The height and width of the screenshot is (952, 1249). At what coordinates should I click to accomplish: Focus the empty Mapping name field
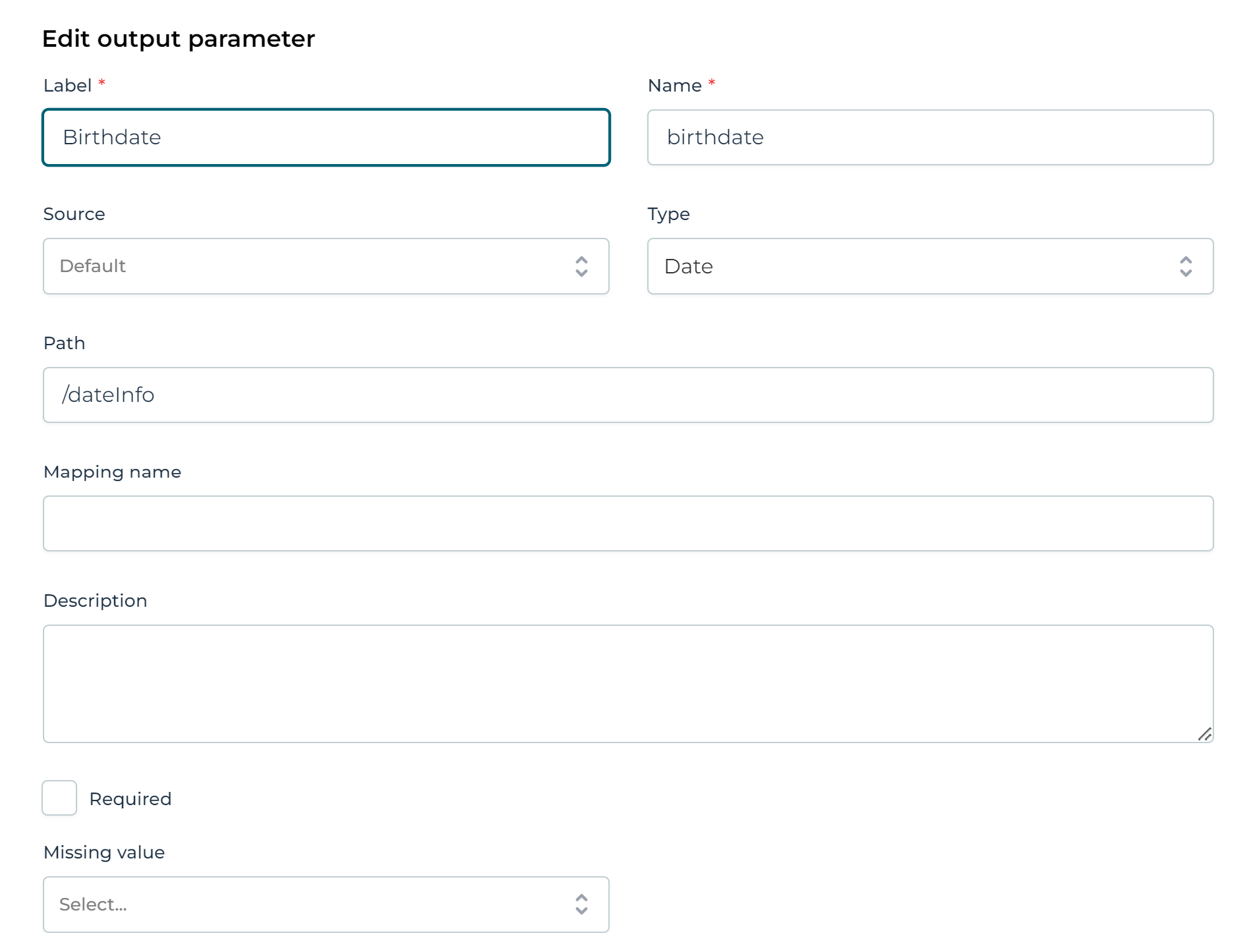pyautogui.click(x=627, y=523)
